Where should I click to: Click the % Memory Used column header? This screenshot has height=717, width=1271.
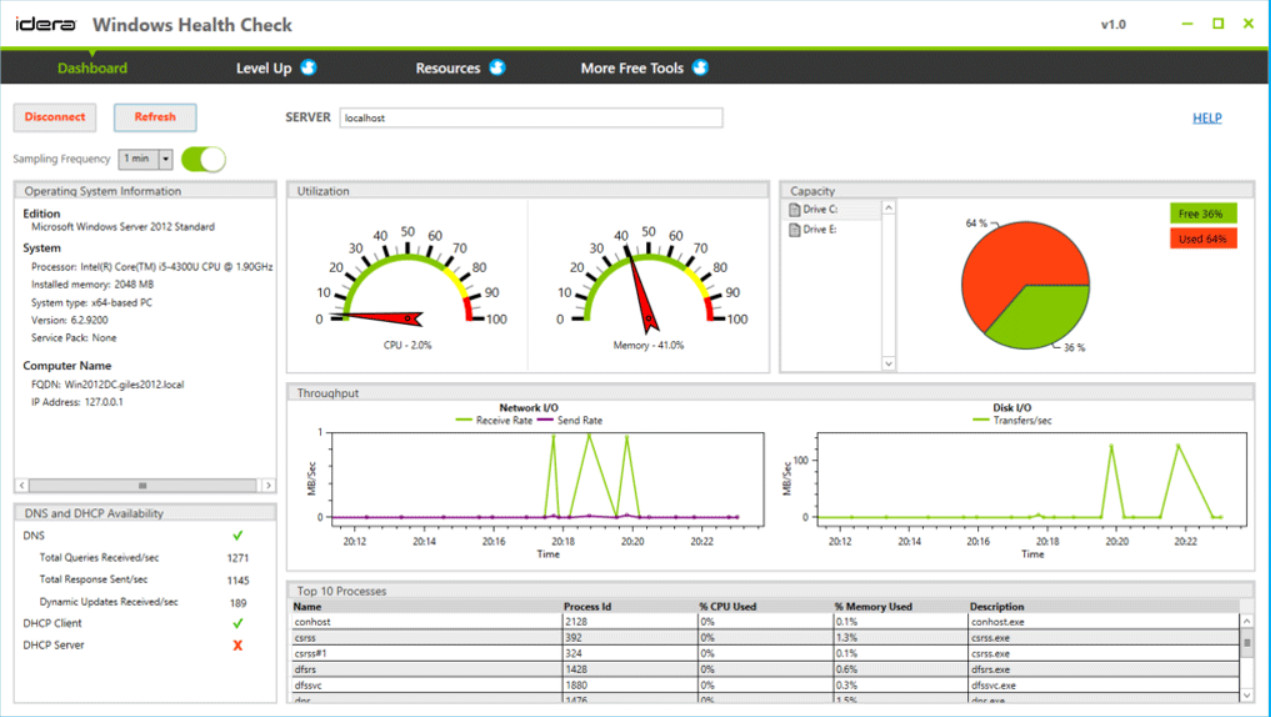coord(900,606)
